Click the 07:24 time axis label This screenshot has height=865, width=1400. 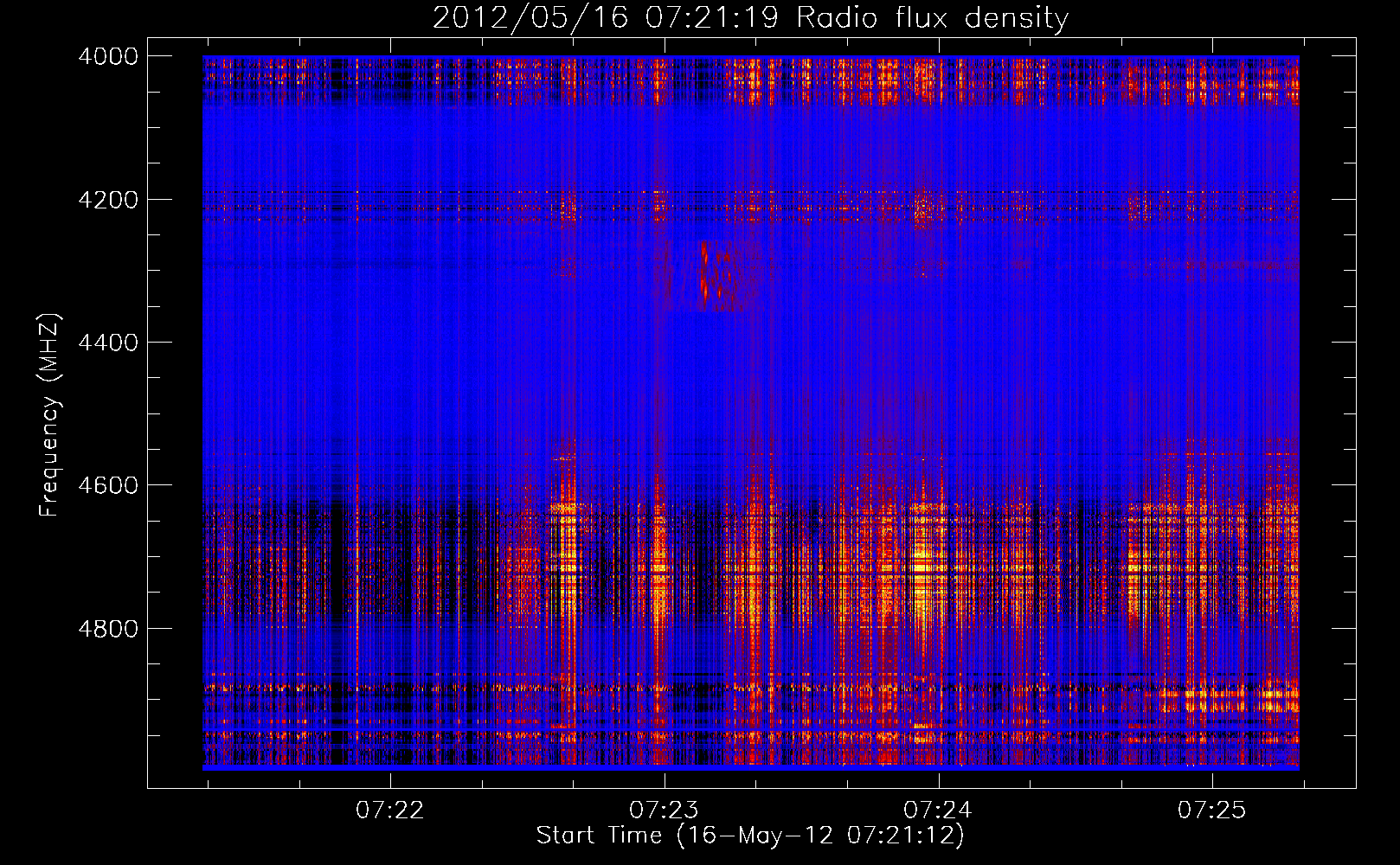click(x=938, y=810)
